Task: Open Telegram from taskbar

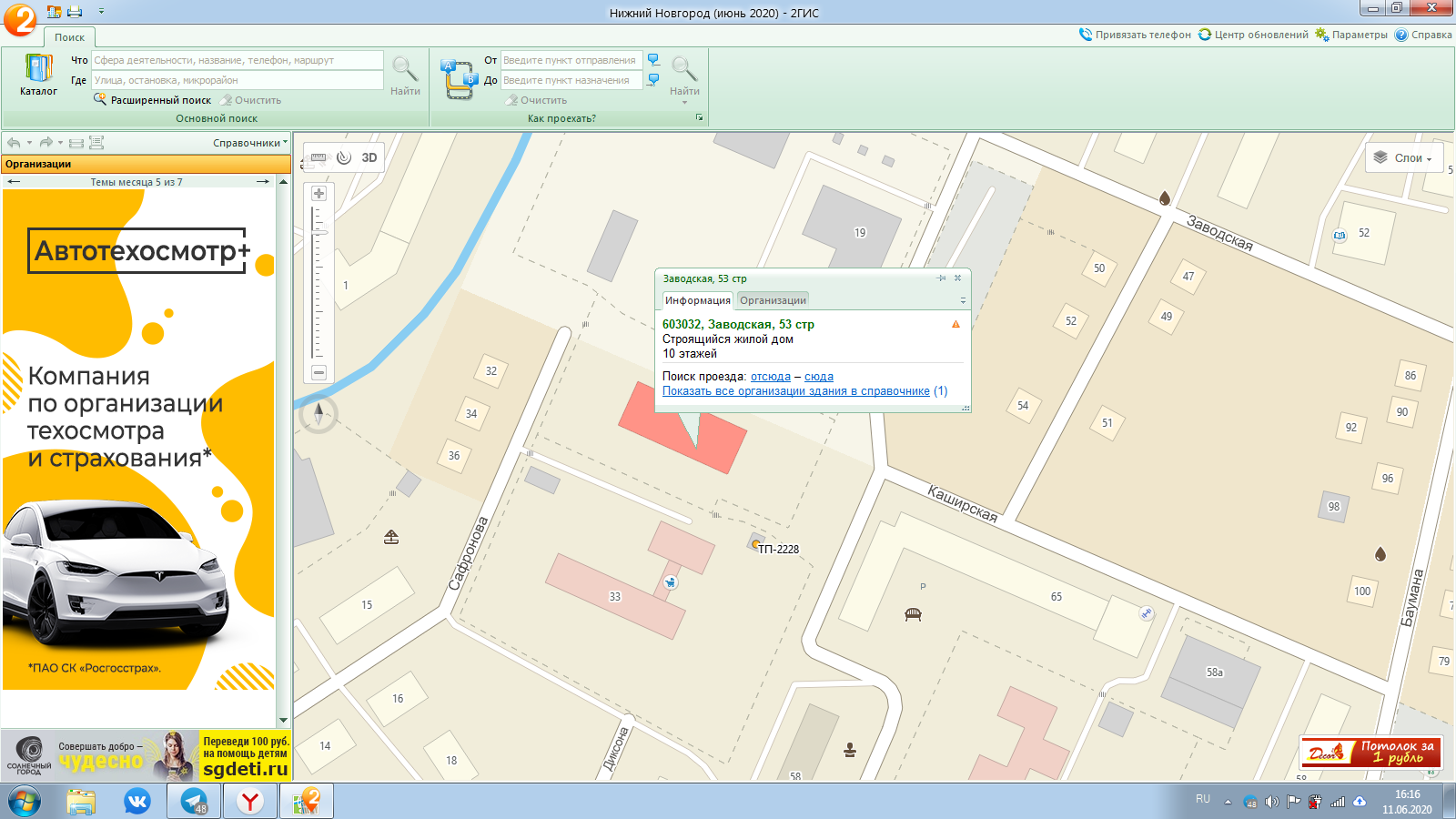Action: pyautogui.click(x=194, y=802)
